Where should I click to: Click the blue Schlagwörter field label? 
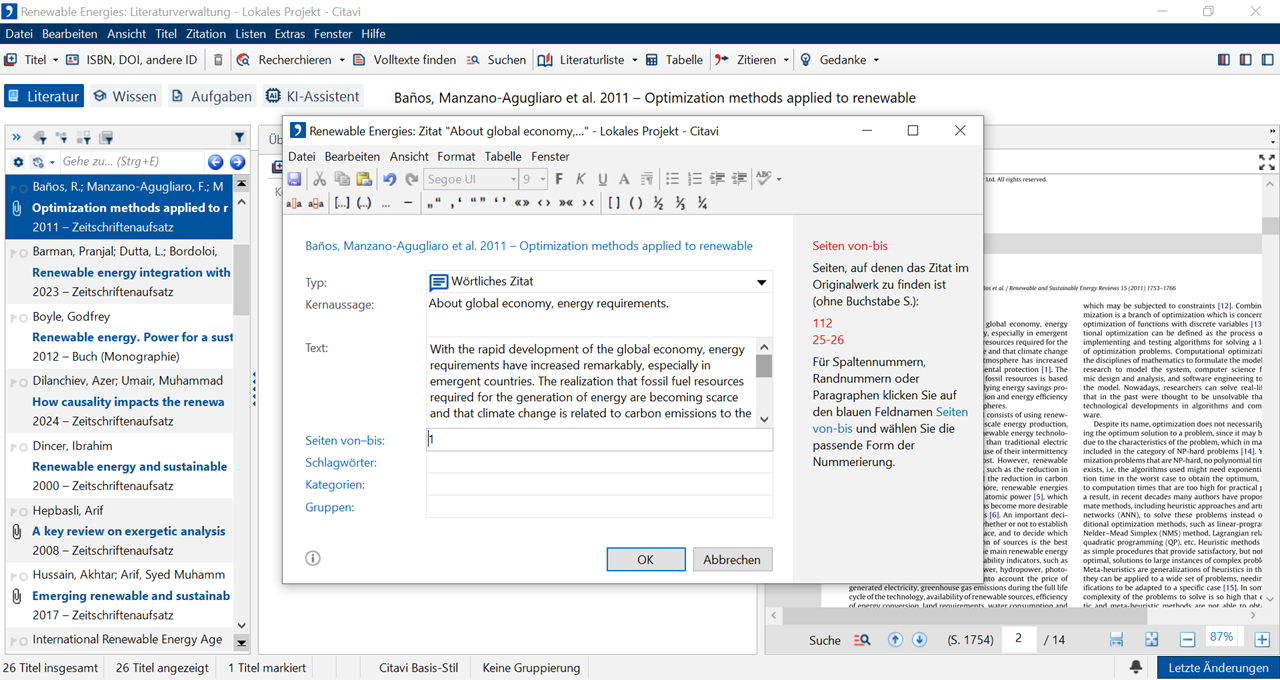(341, 463)
